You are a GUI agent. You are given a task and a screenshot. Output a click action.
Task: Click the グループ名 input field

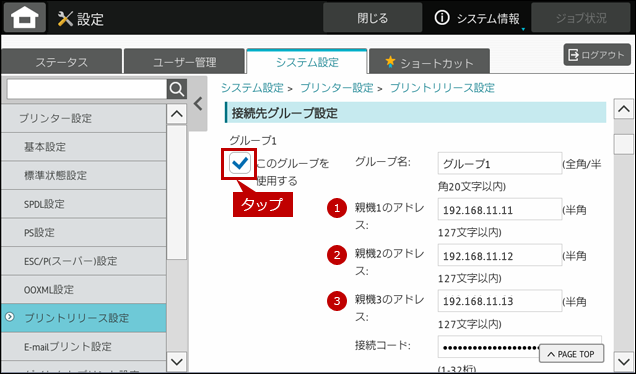[500, 163]
